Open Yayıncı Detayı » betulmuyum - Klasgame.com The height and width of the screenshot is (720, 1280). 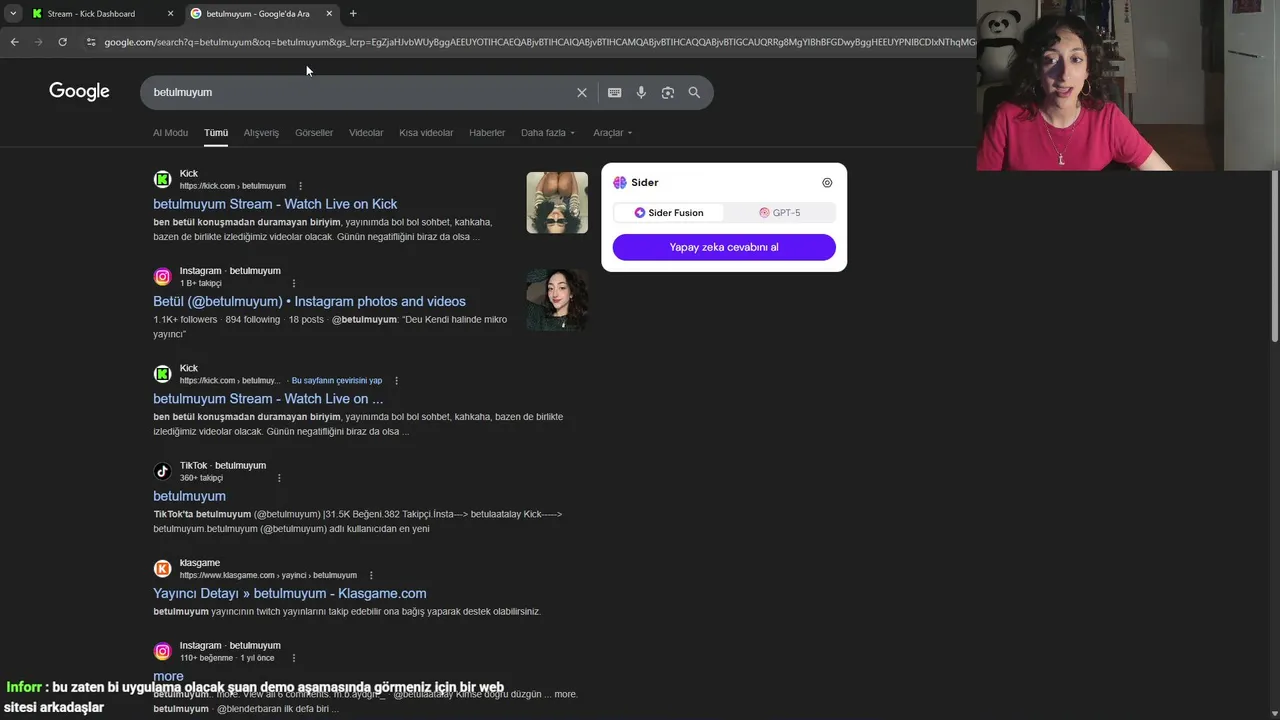coord(290,593)
